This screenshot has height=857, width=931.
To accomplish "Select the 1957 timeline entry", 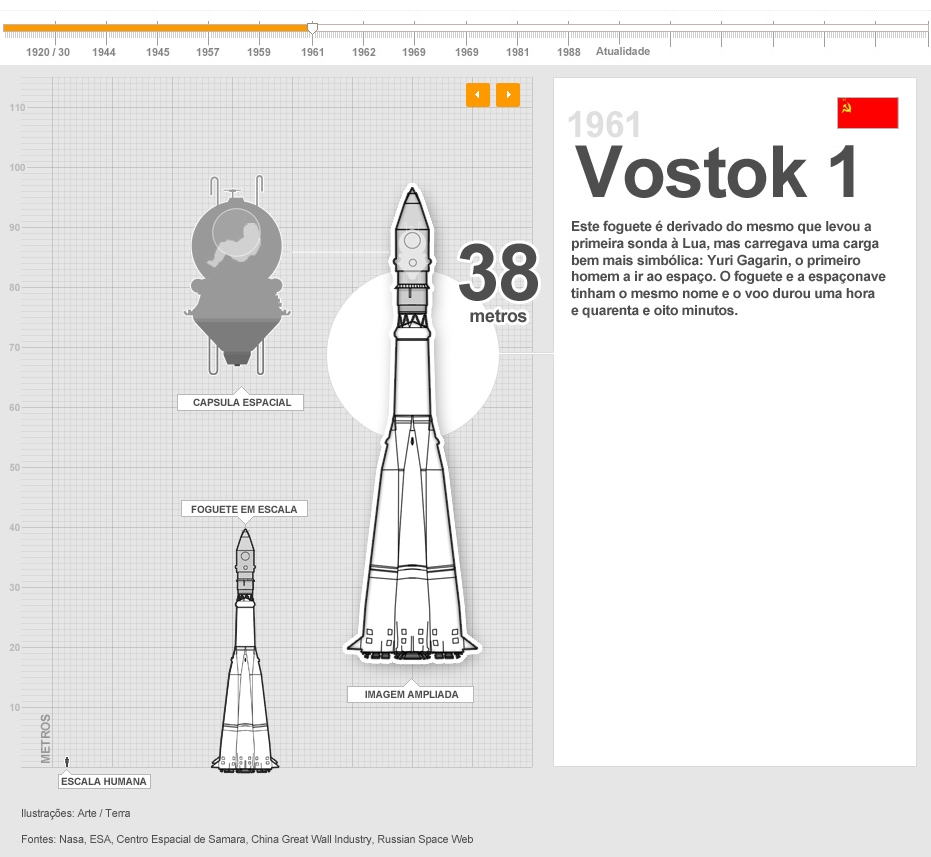I will (x=208, y=52).
